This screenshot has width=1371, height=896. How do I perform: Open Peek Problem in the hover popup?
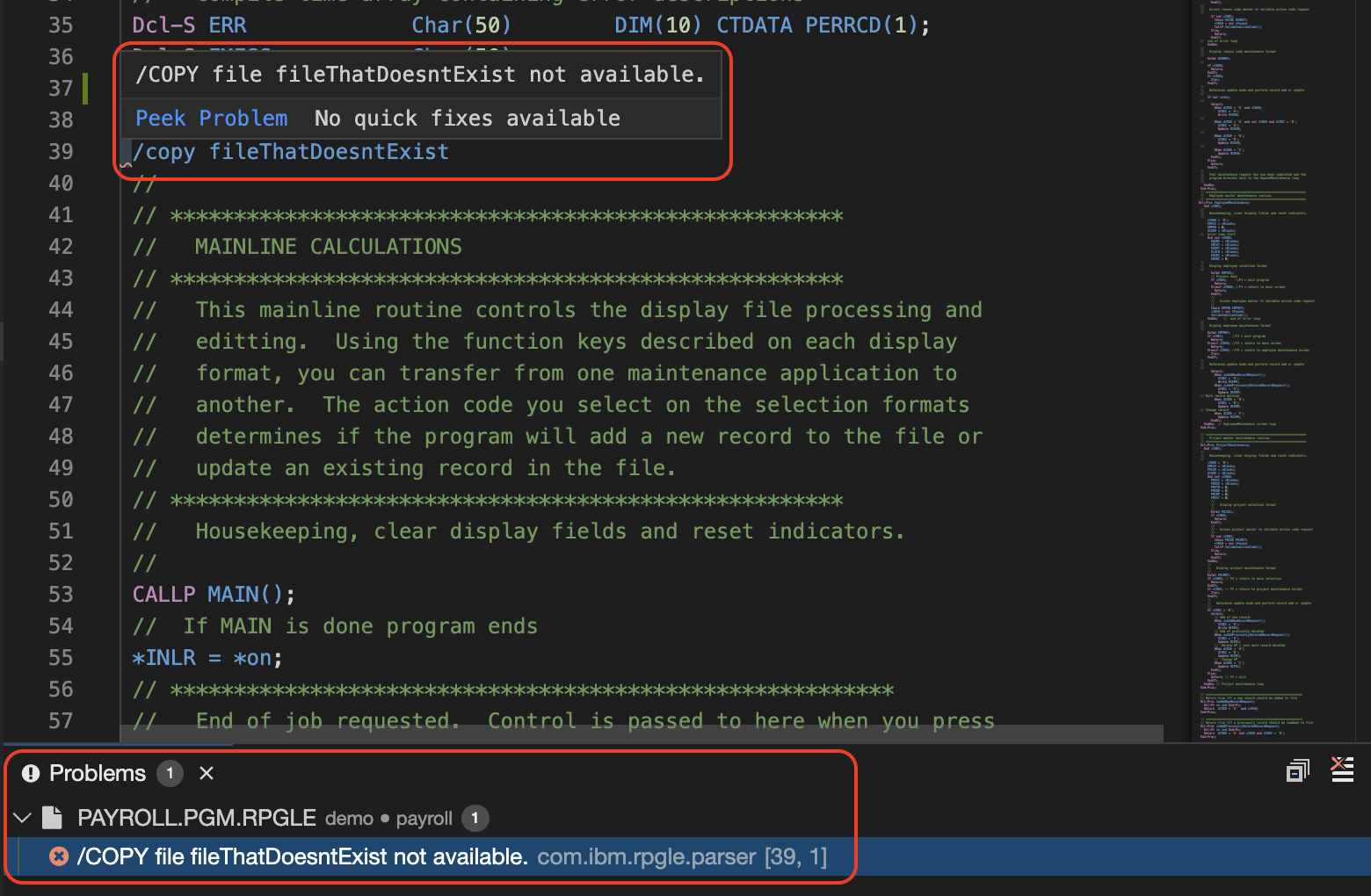click(x=211, y=119)
